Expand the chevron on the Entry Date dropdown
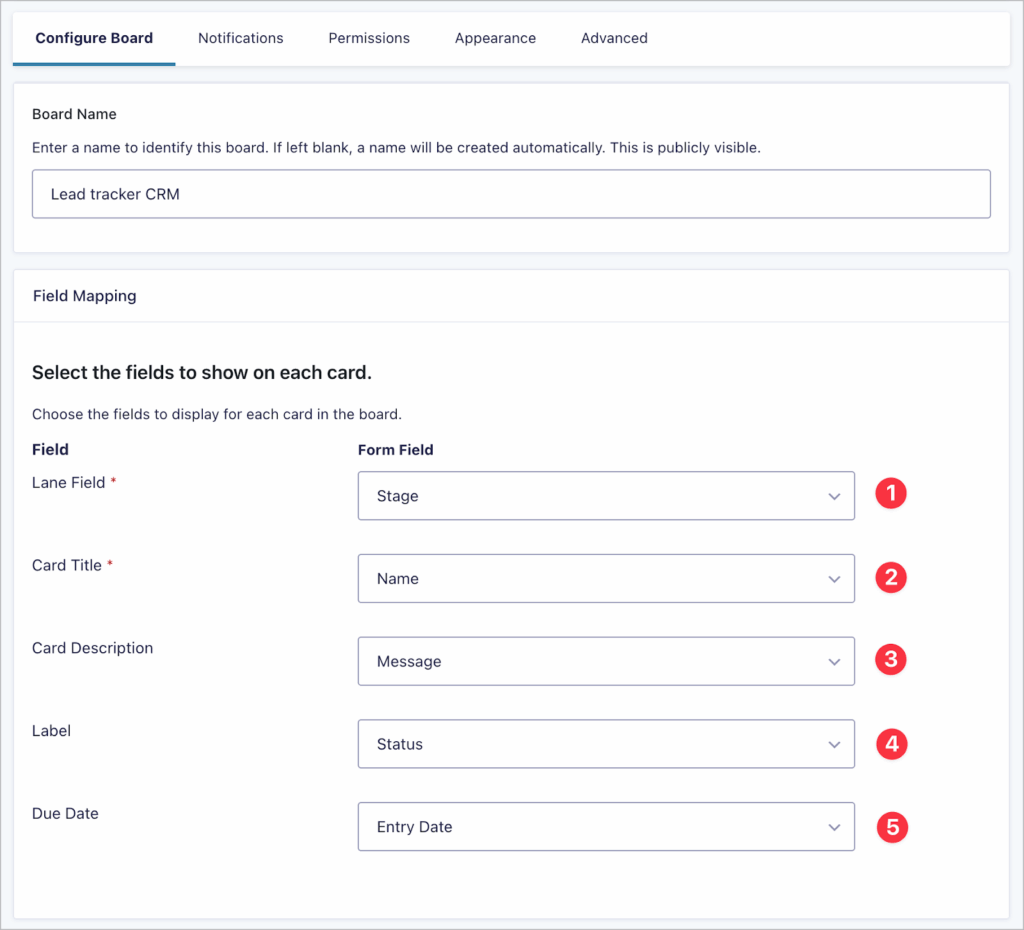Viewport: 1024px width, 930px height. coord(834,827)
